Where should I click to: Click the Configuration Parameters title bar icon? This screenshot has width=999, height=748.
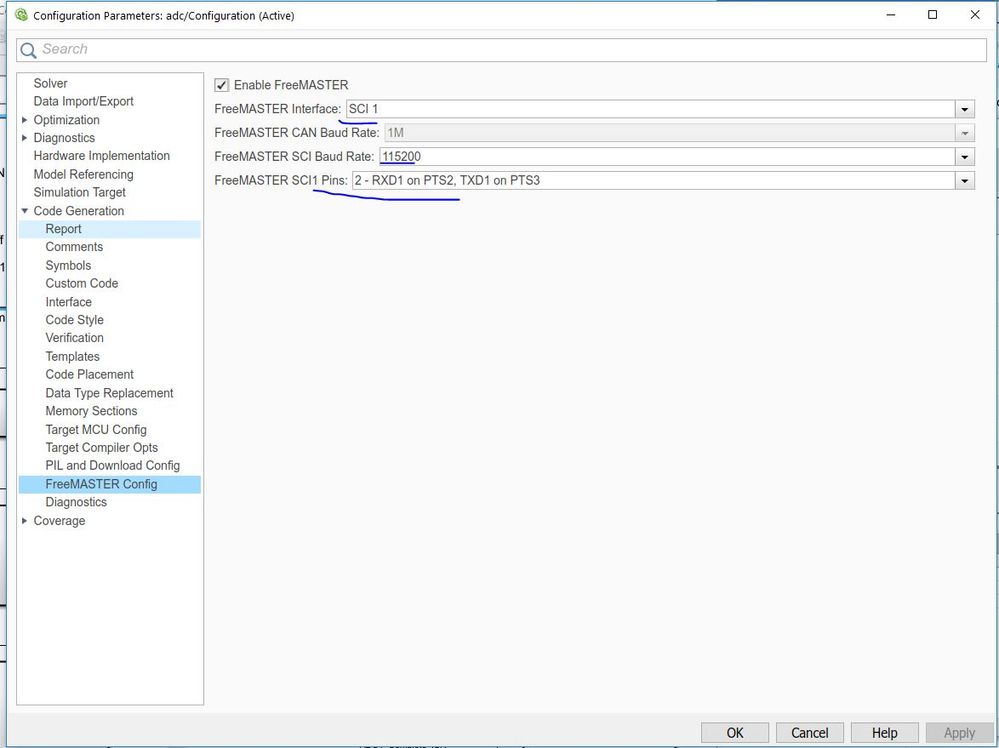(21, 15)
